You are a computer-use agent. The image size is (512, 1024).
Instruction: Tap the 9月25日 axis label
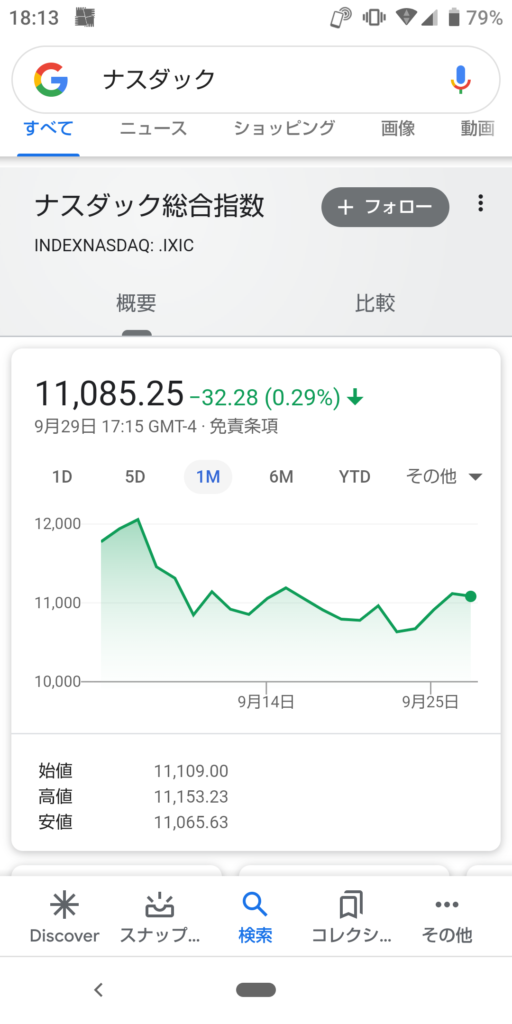430,702
